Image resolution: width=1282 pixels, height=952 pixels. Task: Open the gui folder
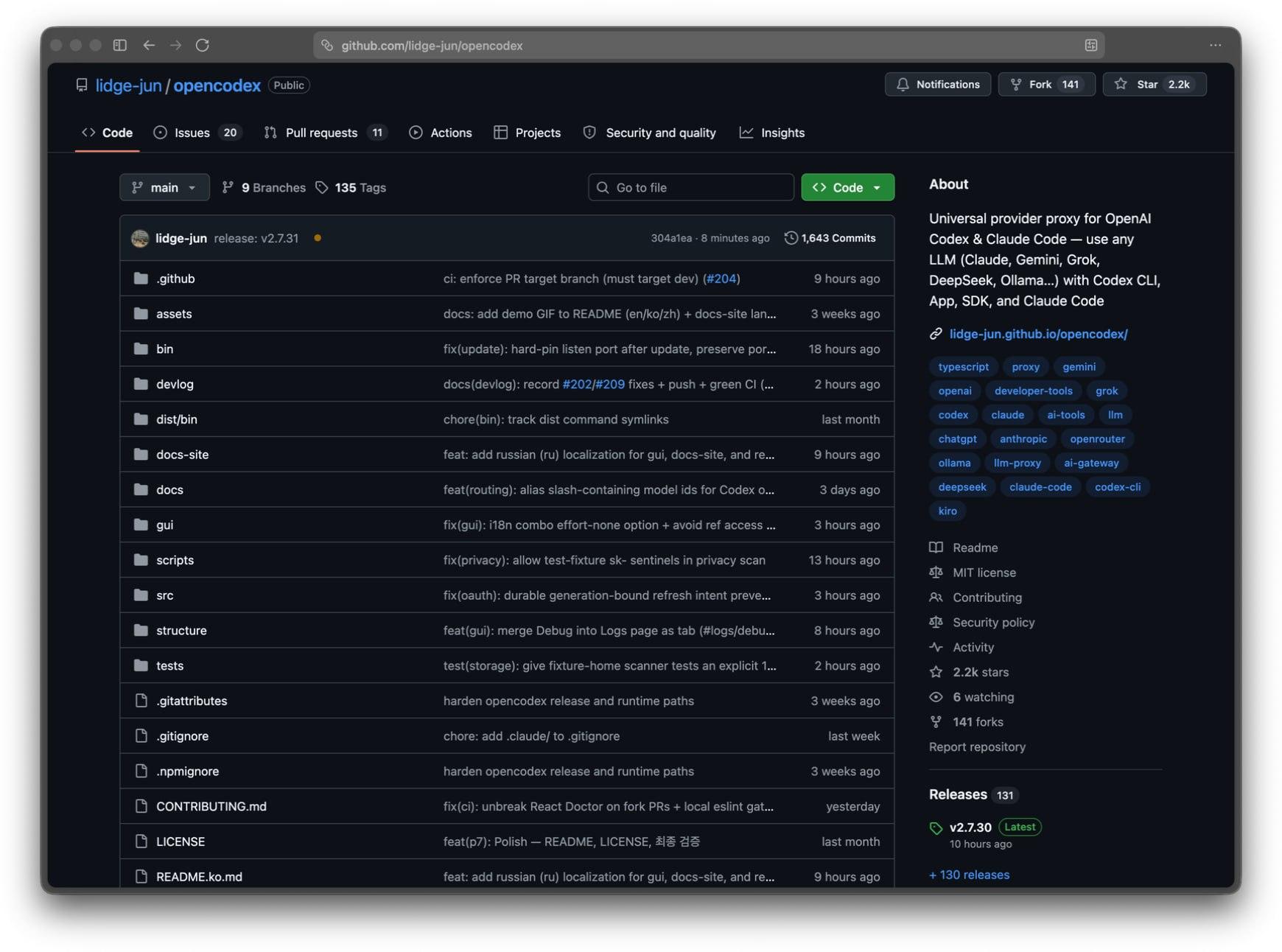click(x=165, y=525)
